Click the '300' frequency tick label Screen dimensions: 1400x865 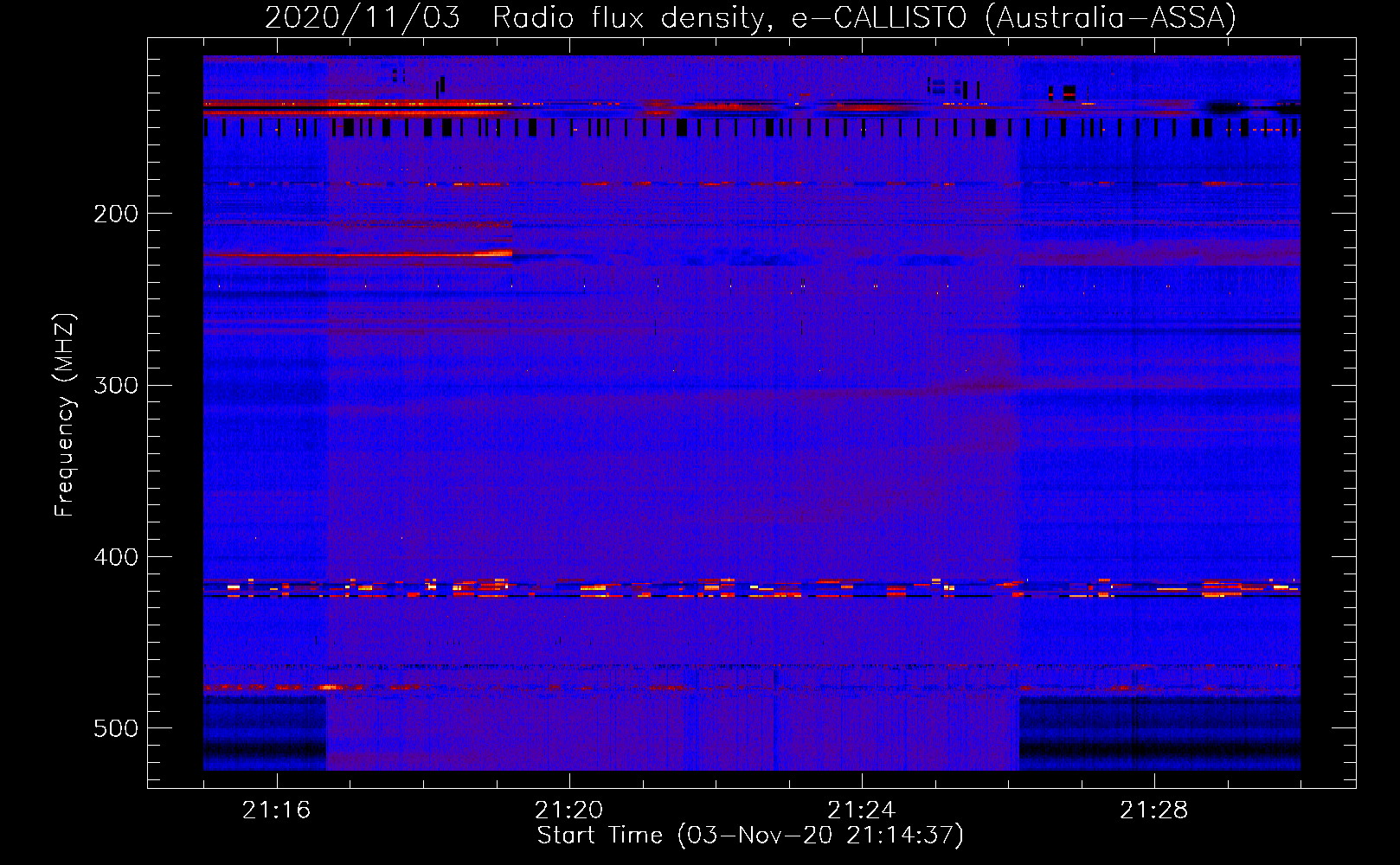[x=116, y=385]
